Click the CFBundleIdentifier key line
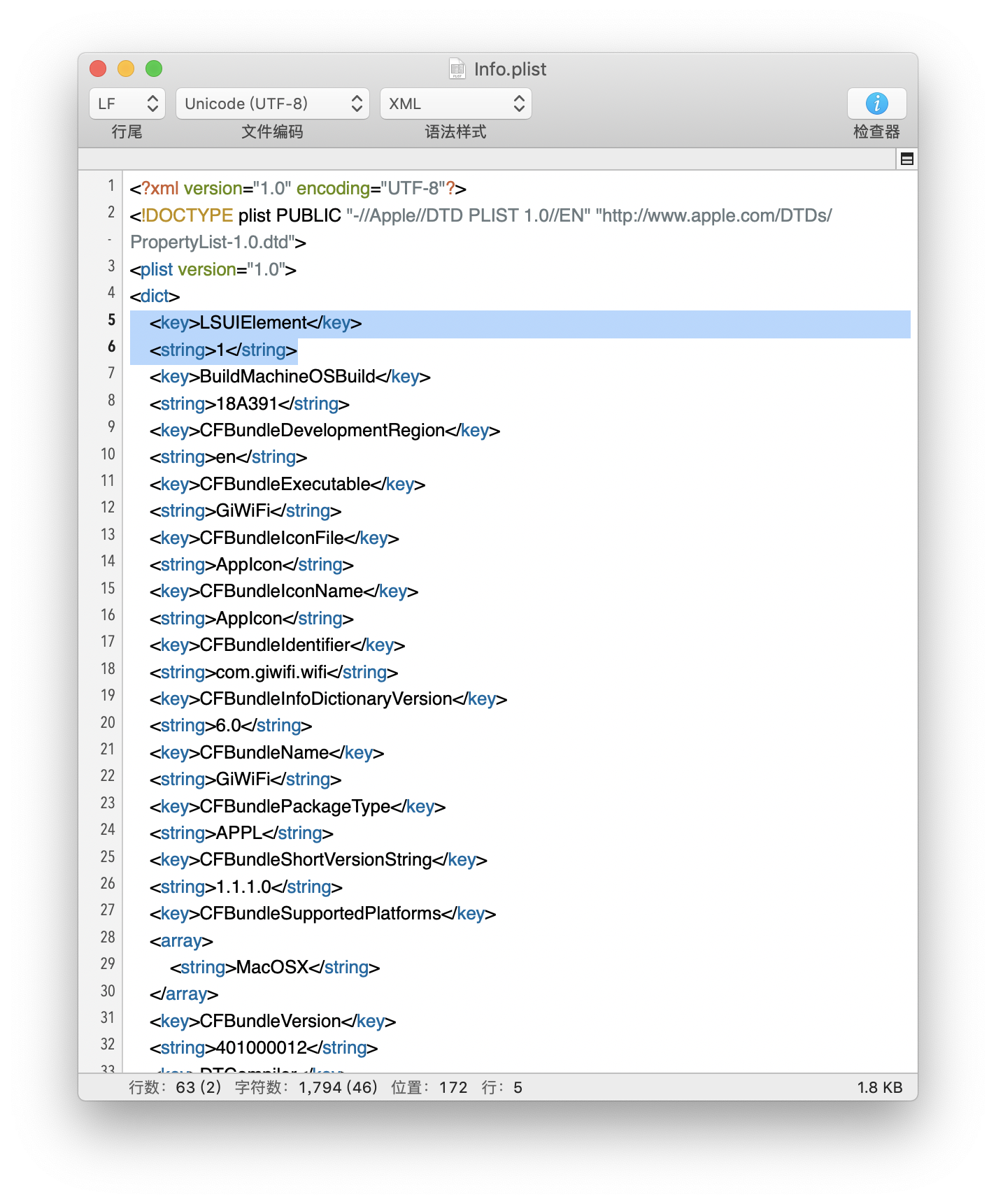Viewport: 996px width, 1204px height. click(x=277, y=645)
